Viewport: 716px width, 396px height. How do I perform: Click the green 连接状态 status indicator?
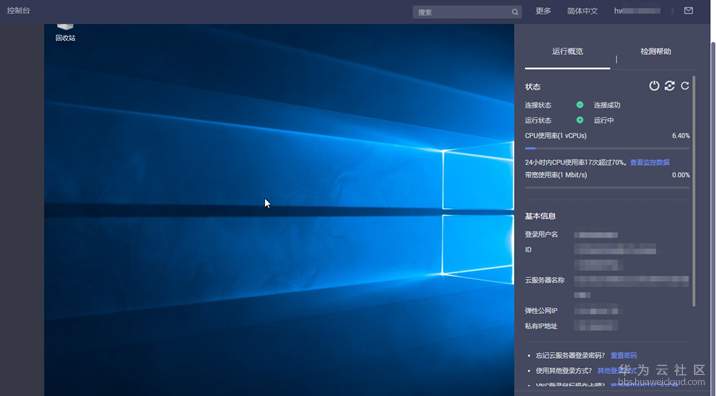(579, 105)
